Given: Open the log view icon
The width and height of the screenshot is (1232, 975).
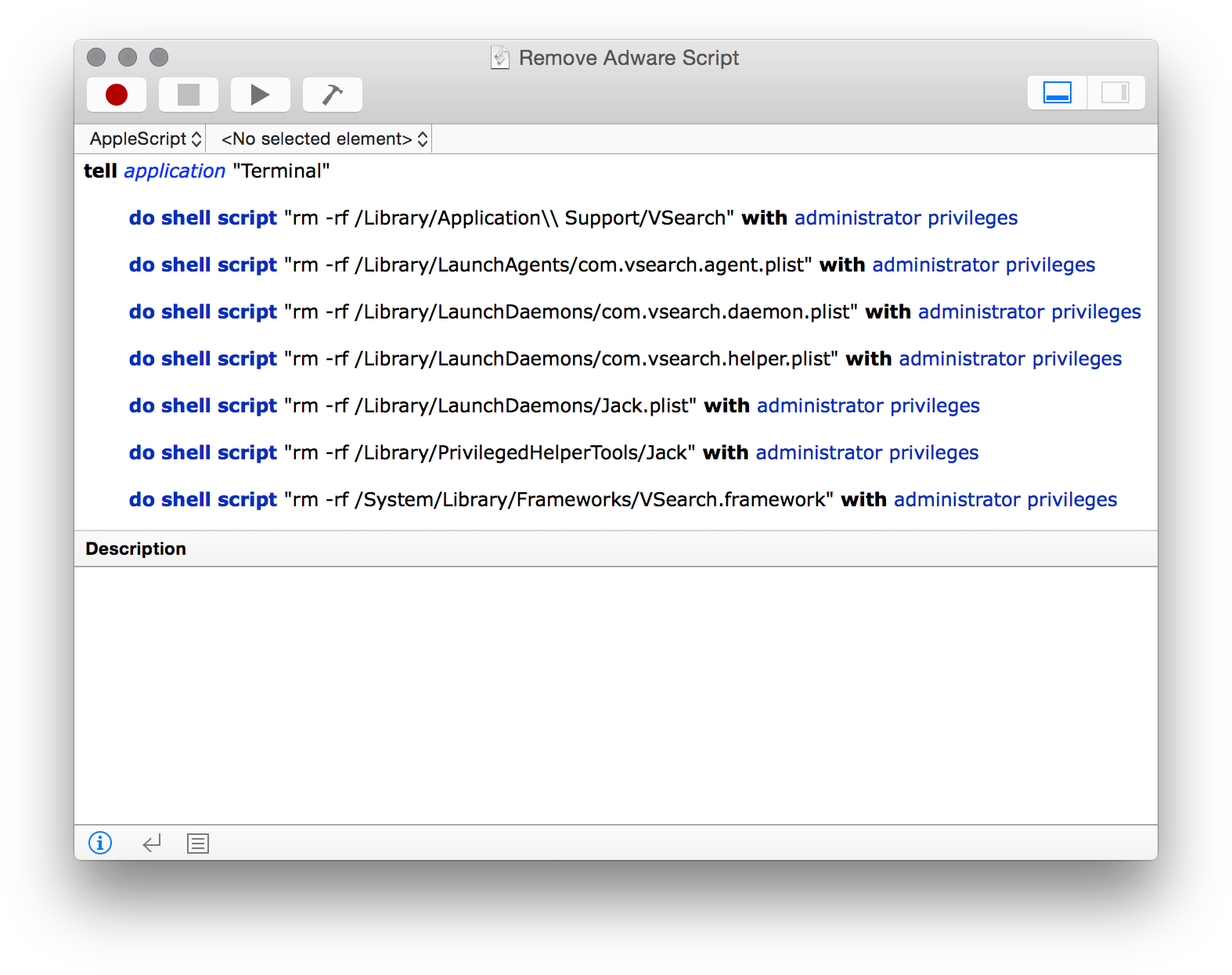Looking at the screenshot, I should [198, 843].
